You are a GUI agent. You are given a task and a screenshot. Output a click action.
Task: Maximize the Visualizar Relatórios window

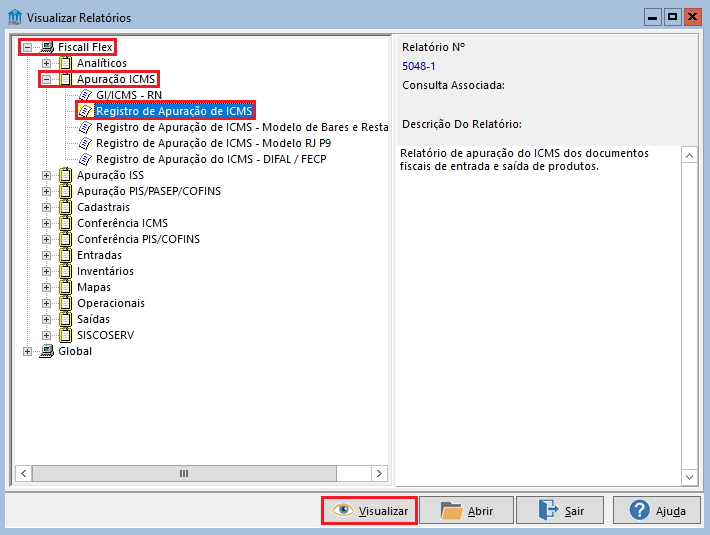pos(672,18)
